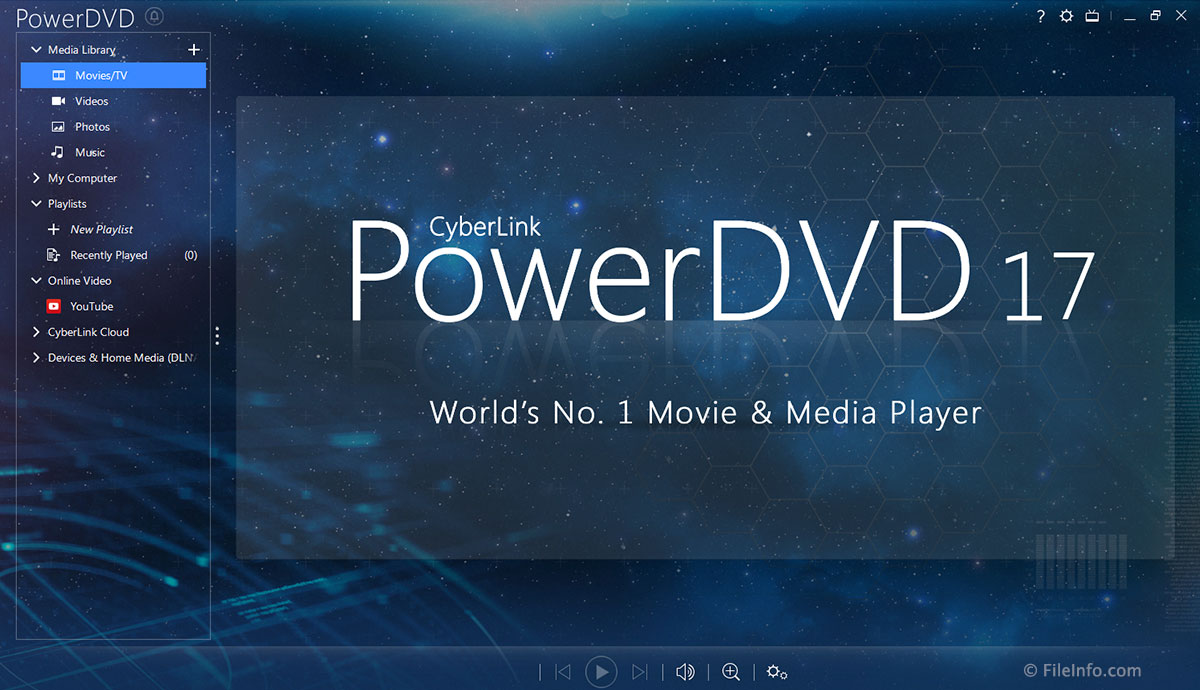
Task: Select Movies/TV in Media Library
Action: coord(113,75)
